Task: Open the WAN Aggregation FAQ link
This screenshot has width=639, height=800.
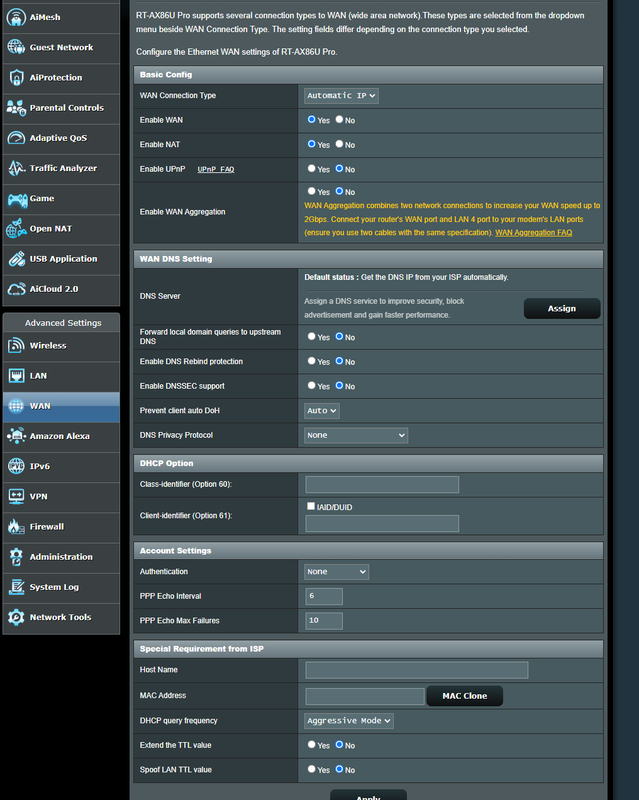Action: coord(533,233)
